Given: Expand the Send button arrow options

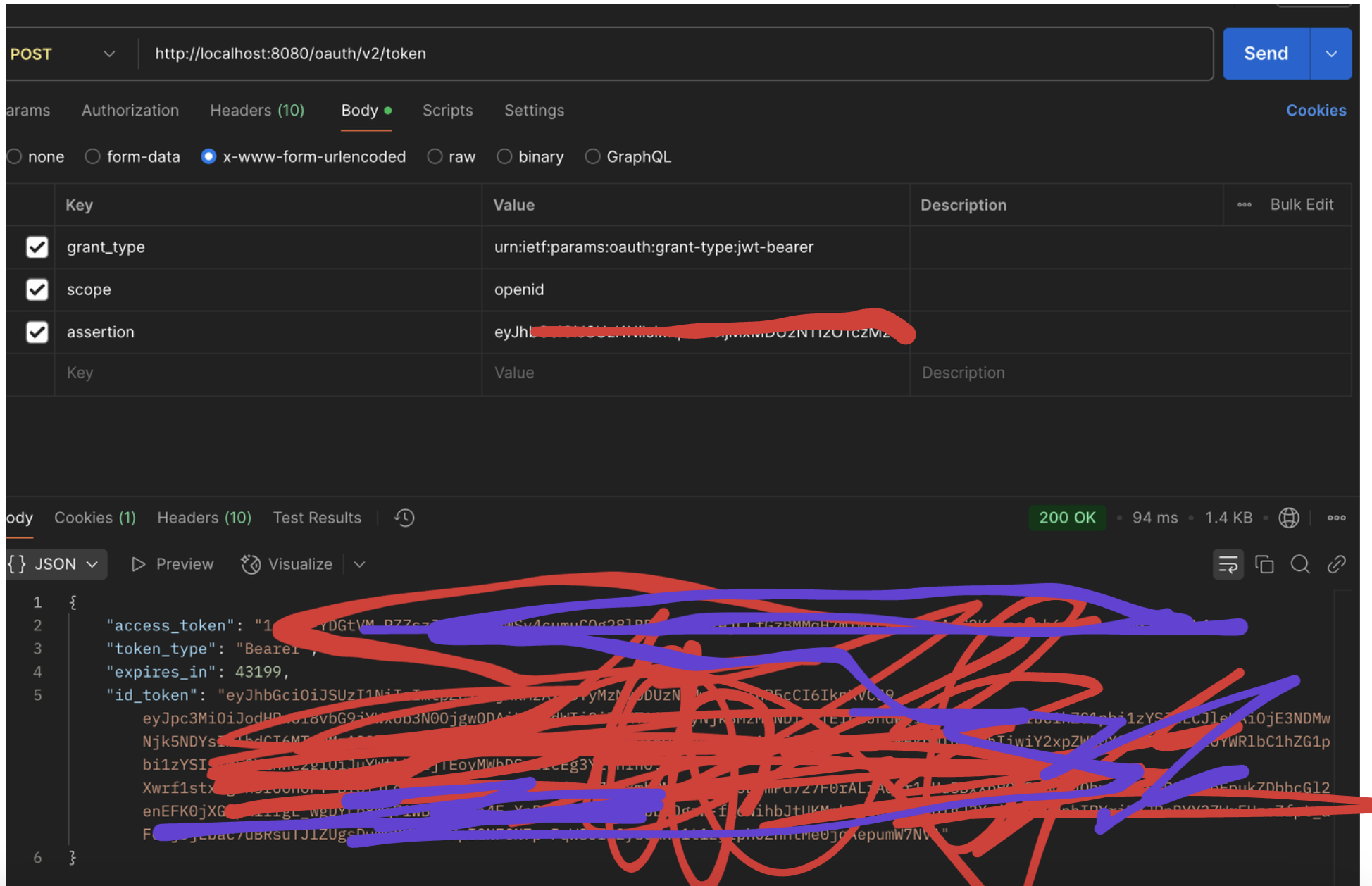Looking at the screenshot, I should click(x=1330, y=54).
